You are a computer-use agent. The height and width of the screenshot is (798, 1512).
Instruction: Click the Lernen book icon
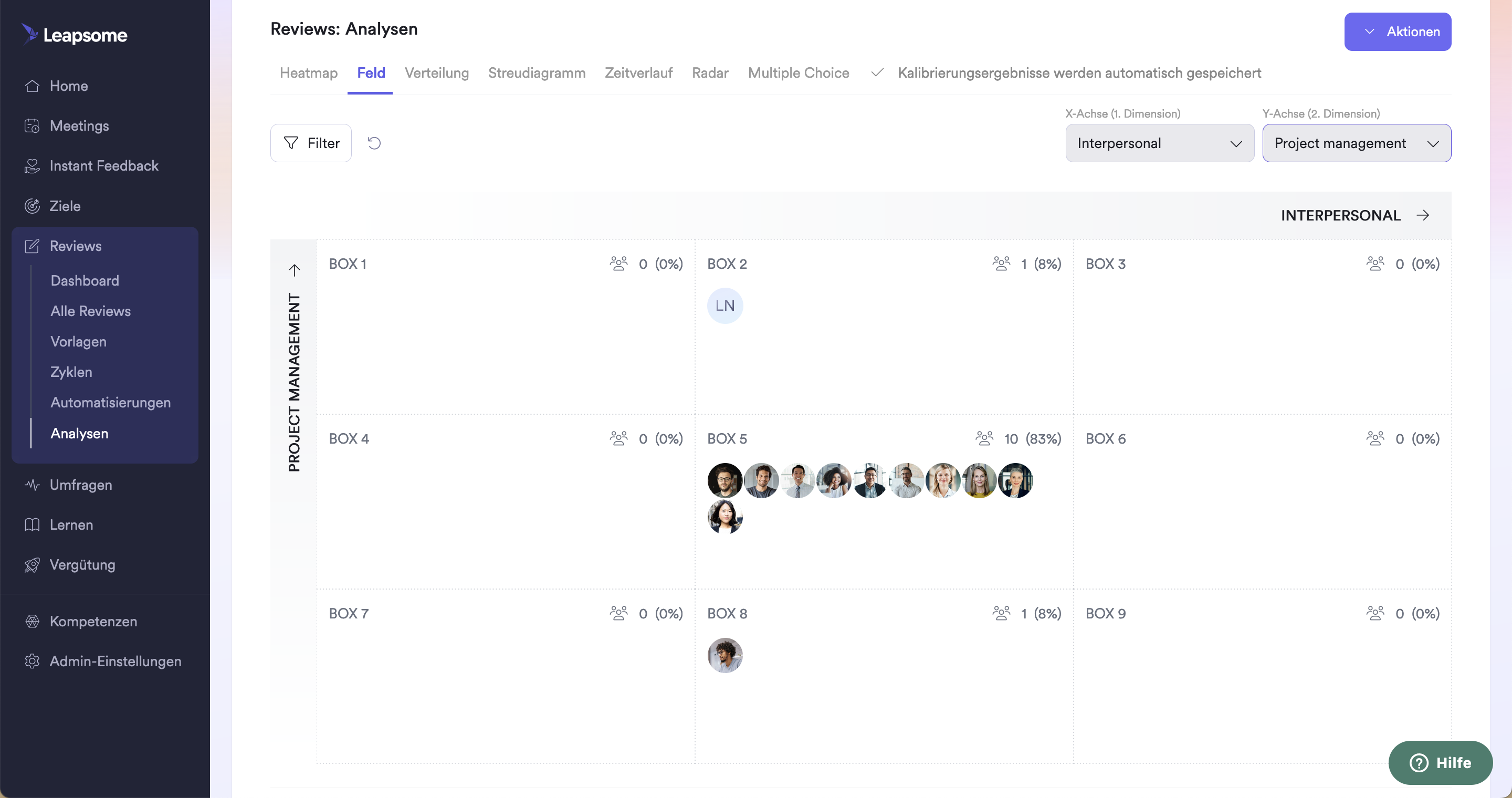point(32,524)
